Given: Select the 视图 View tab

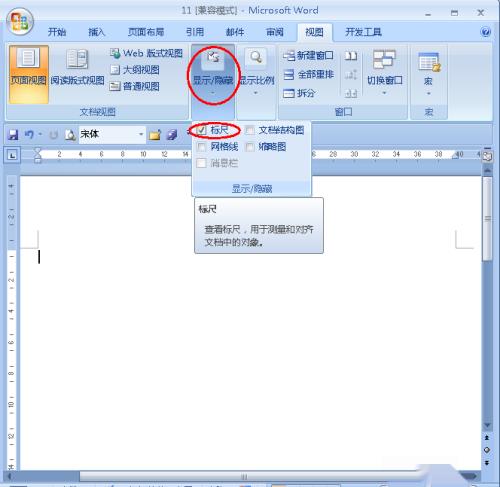Looking at the screenshot, I should pyautogui.click(x=314, y=32).
